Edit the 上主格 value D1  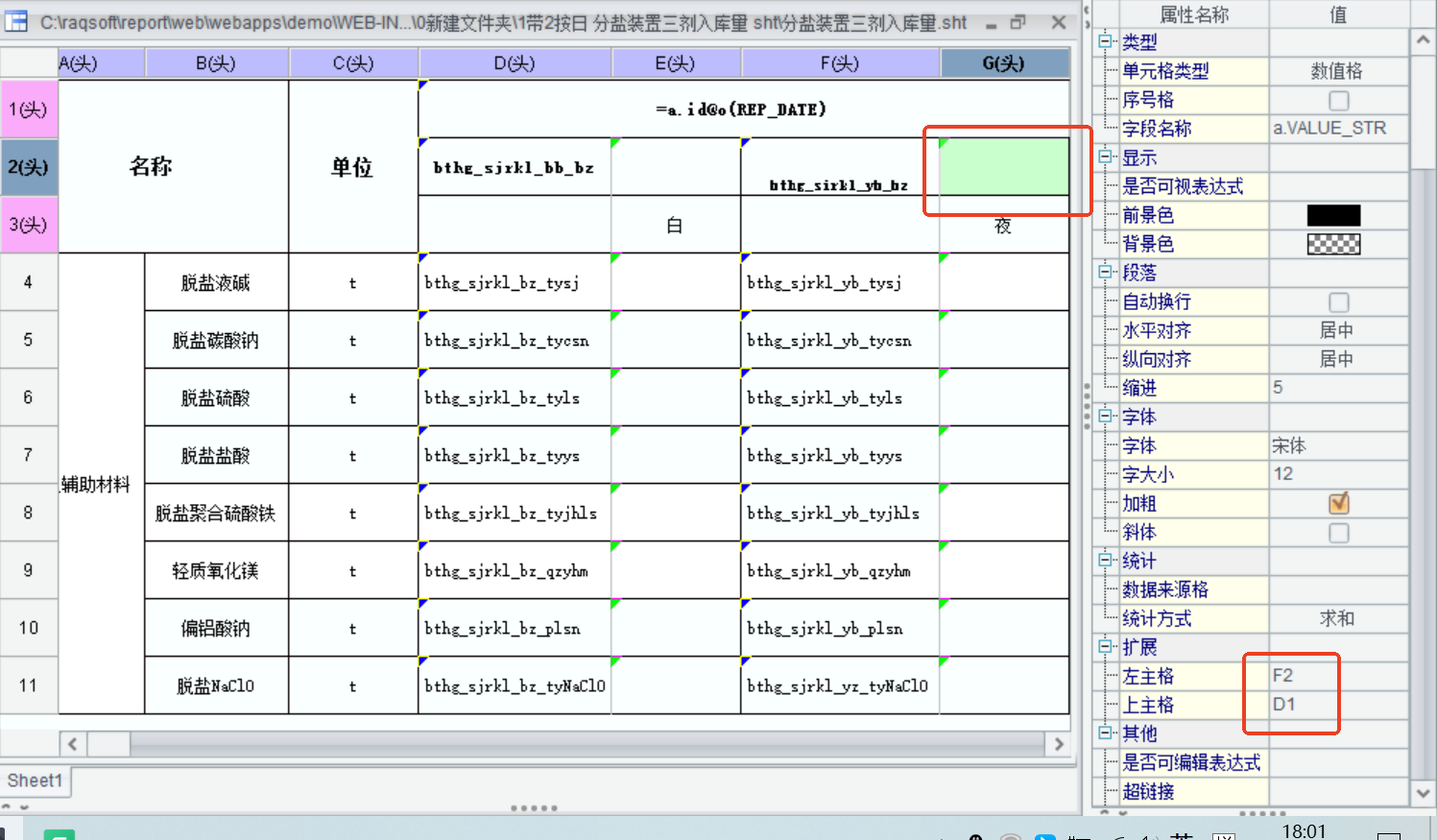coord(1338,705)
